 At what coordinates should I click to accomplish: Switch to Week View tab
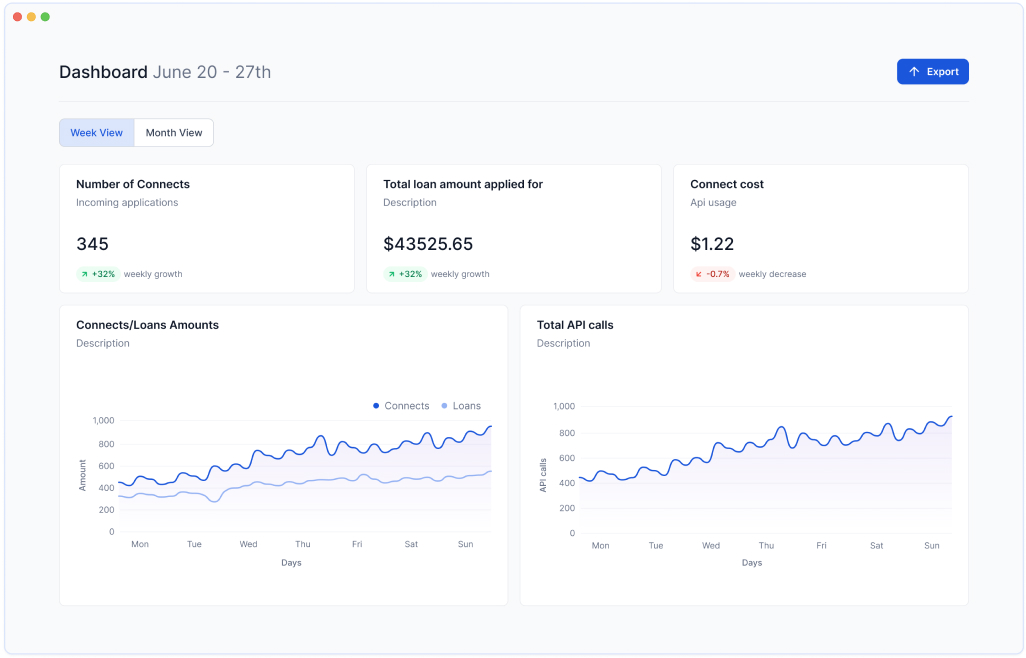tap(97, 133)
